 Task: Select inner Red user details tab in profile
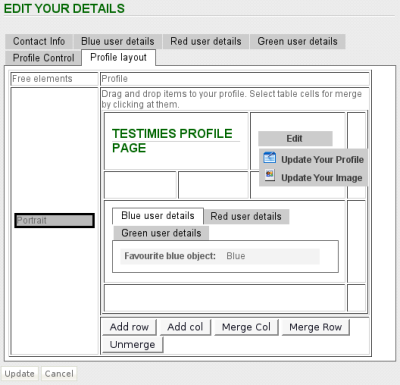pyautogui.click(x=246, y=216)
